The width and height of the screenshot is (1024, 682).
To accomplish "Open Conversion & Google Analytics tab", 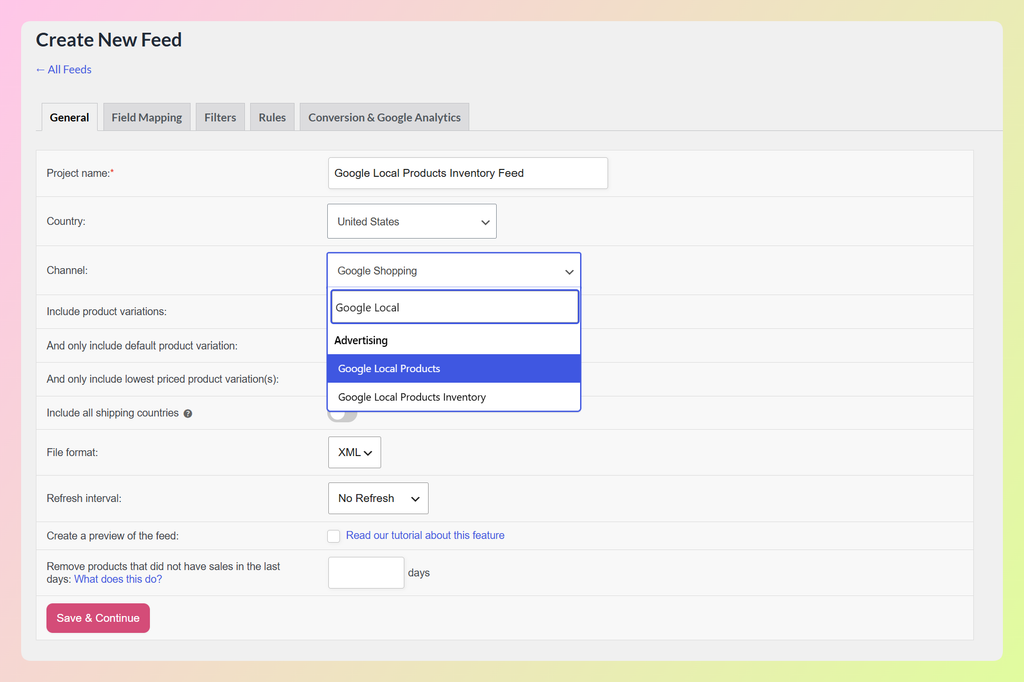I will 384,118.
